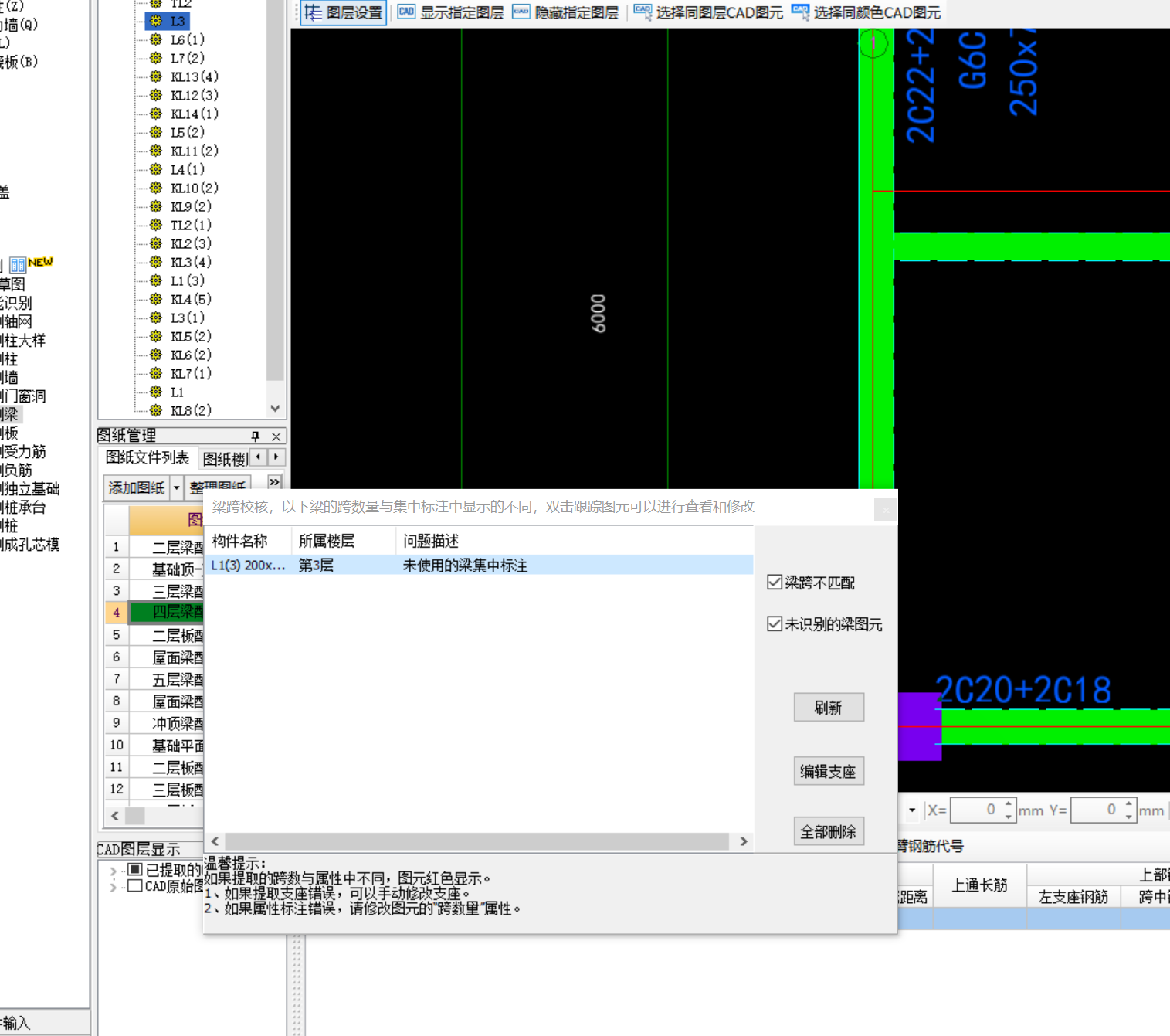Click the 隐藏指定图层 toolbar icon
This screenshot has height=1036, width=1170.
tap(521, 12)
